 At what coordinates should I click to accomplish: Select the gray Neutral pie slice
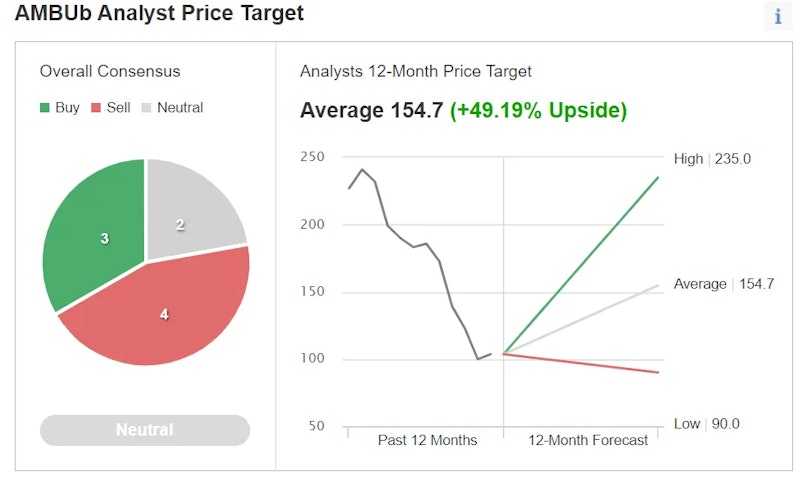click(190, 210)
